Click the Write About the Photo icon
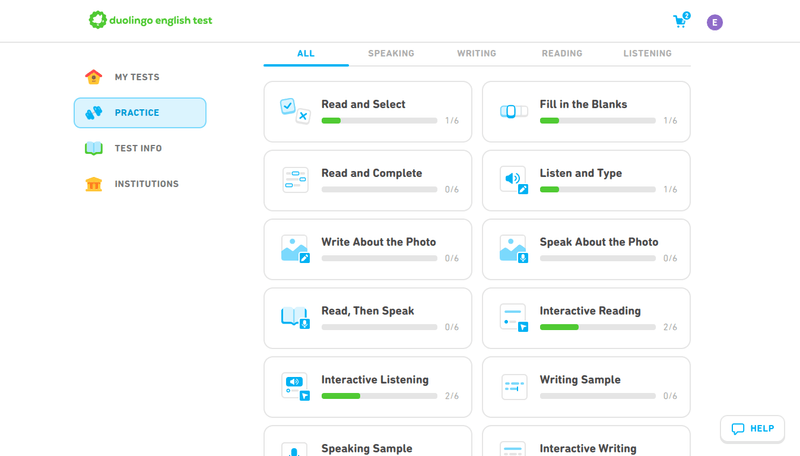This screenshot has width=800, height=456. [295, 249]
